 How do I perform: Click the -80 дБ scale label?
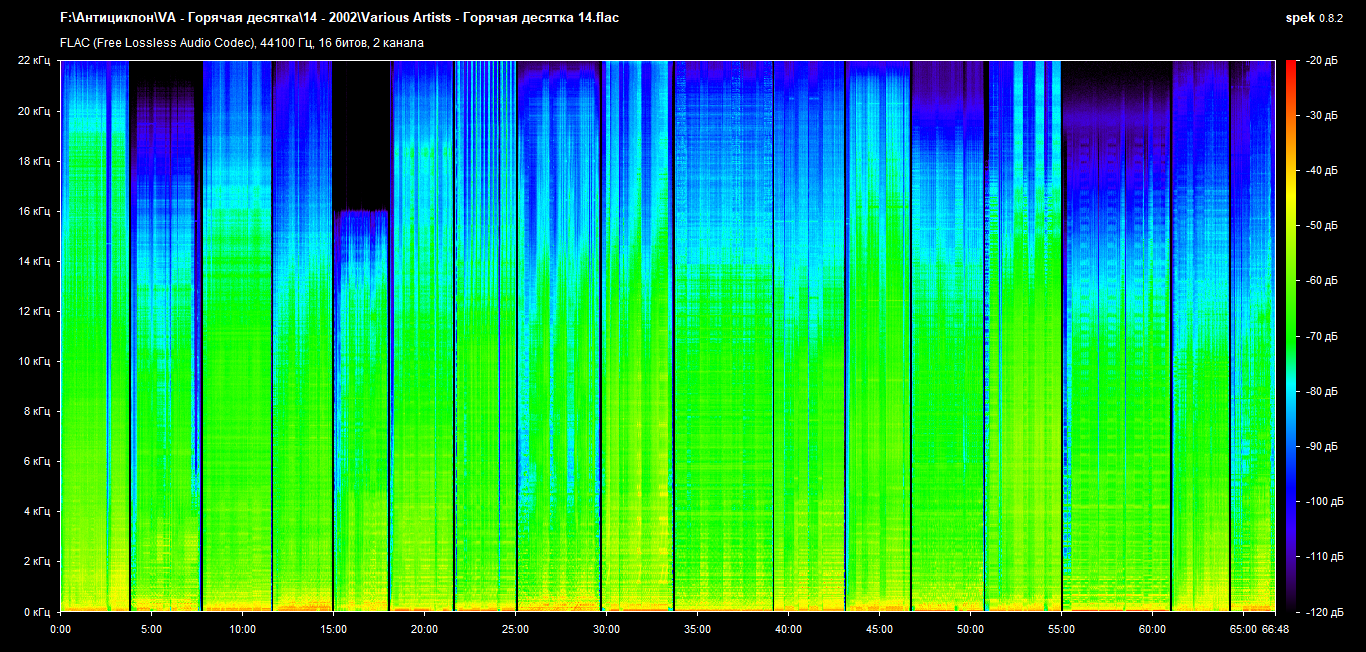pos(1320,391)
